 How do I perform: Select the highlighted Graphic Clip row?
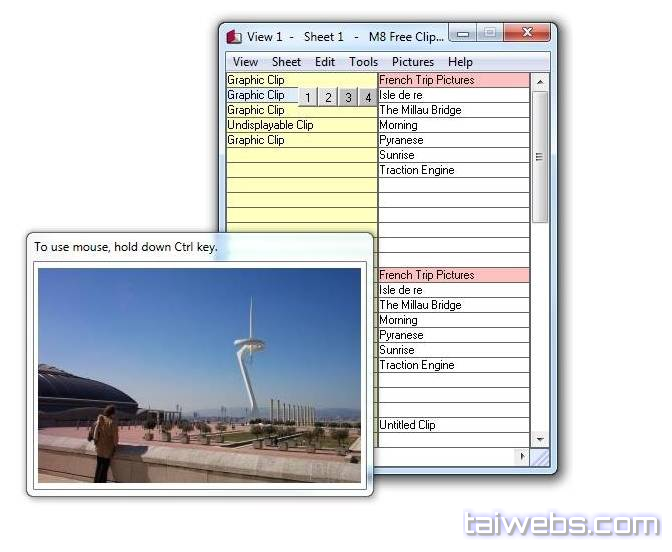tap(258, 95)
